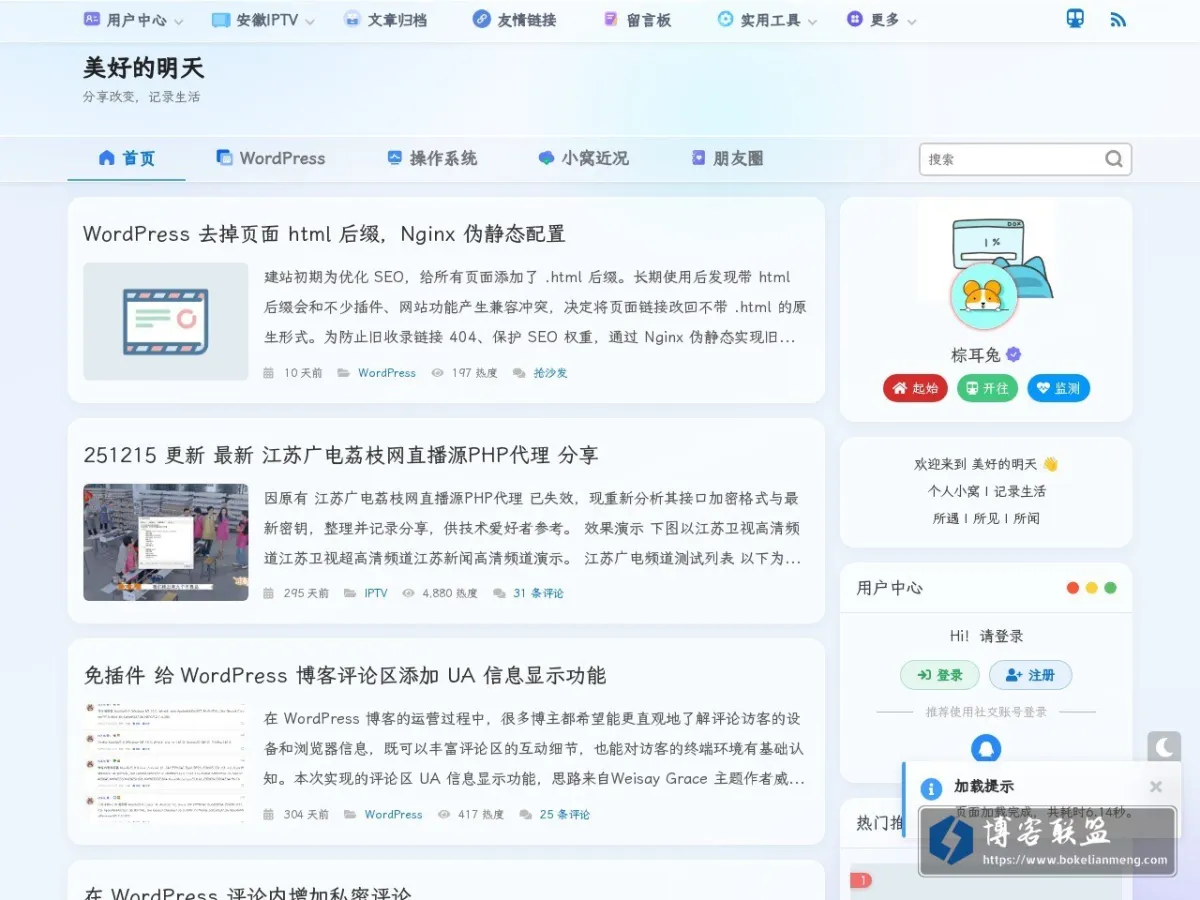Click the green 开往 button
Viewport: 1200px width, 900px height.
pos(987,388)
